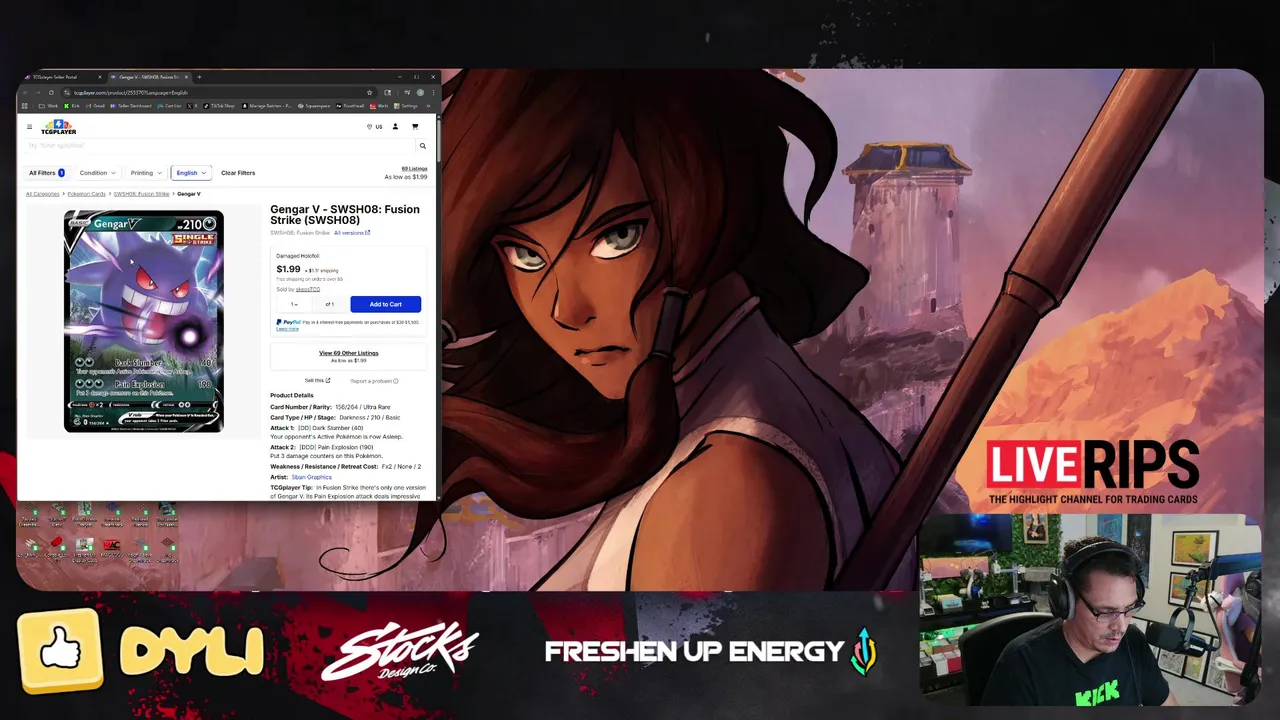Click the Damaged Holofoil condition text
1280x720 pixels.
pyautogui.click(x=297, y=256)
